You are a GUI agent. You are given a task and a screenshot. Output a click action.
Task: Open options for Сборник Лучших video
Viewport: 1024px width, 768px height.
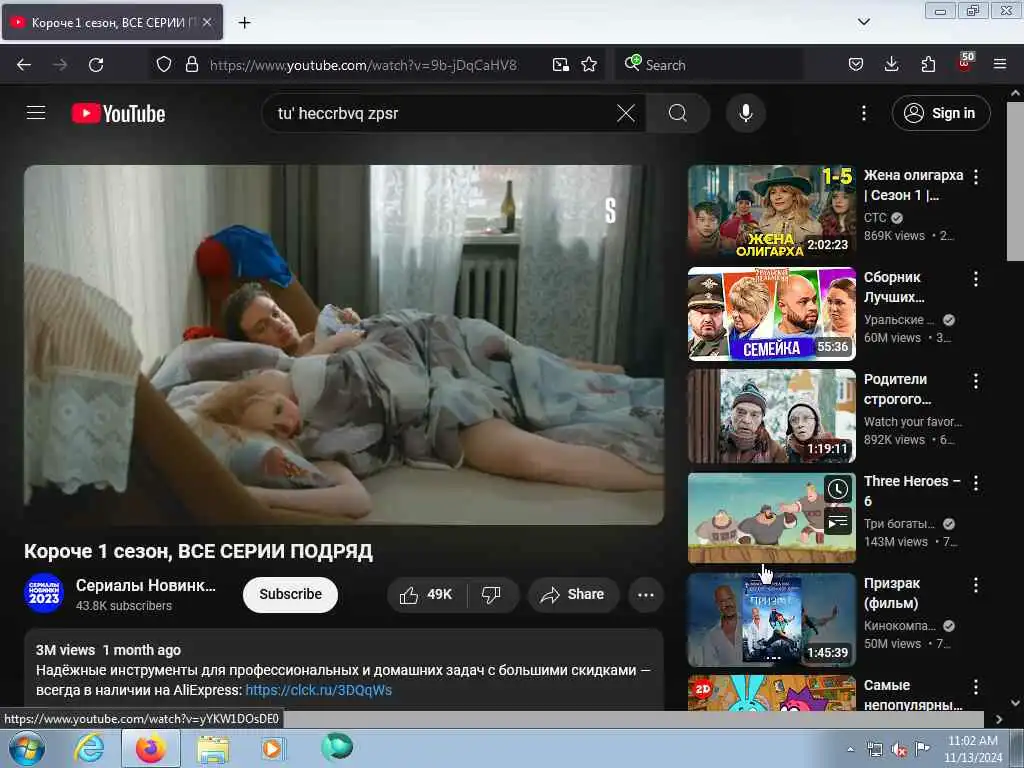click(976, 279)
